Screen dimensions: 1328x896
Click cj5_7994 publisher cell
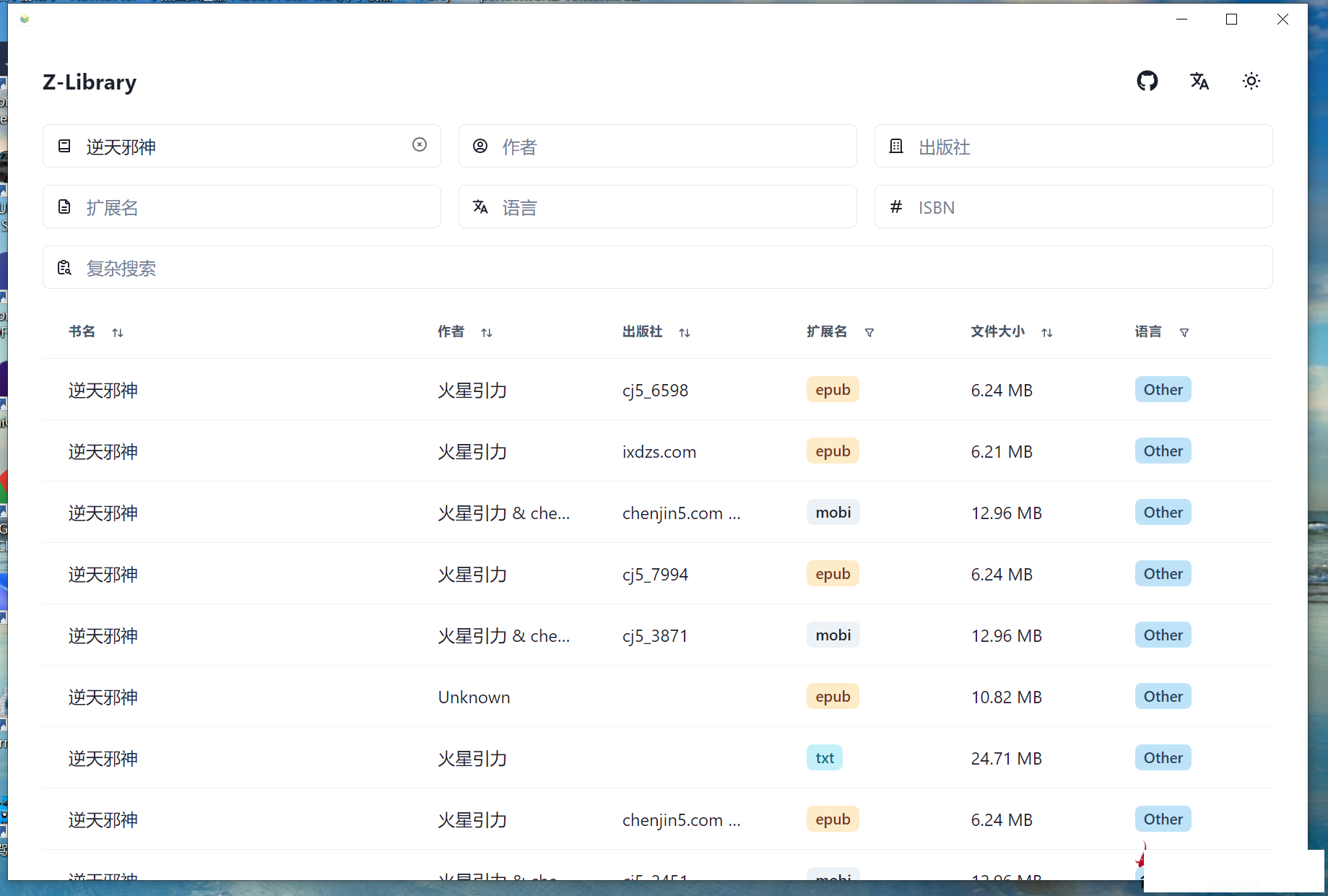coord(655,575)
